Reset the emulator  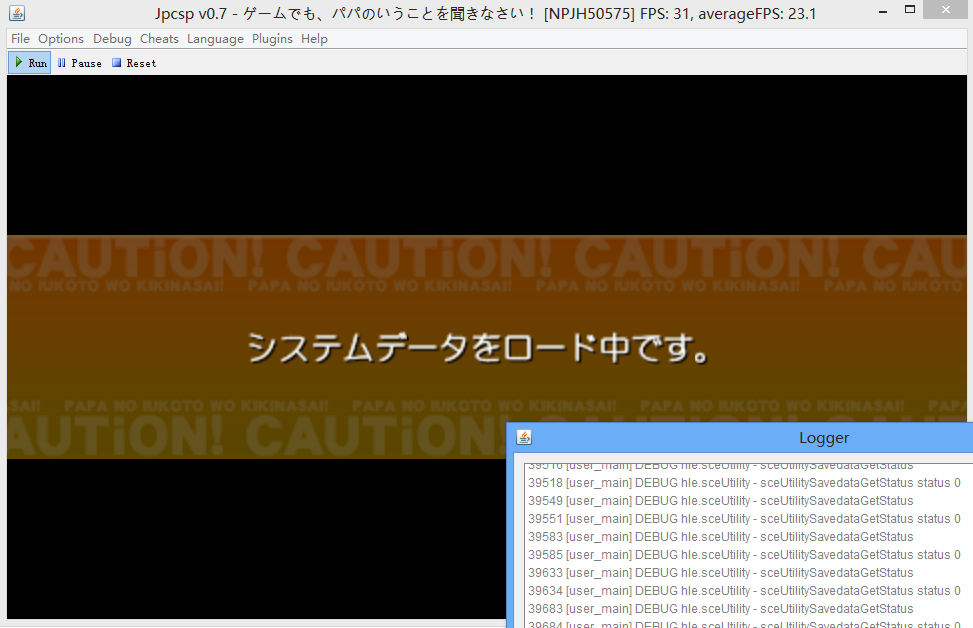(134, 63)
